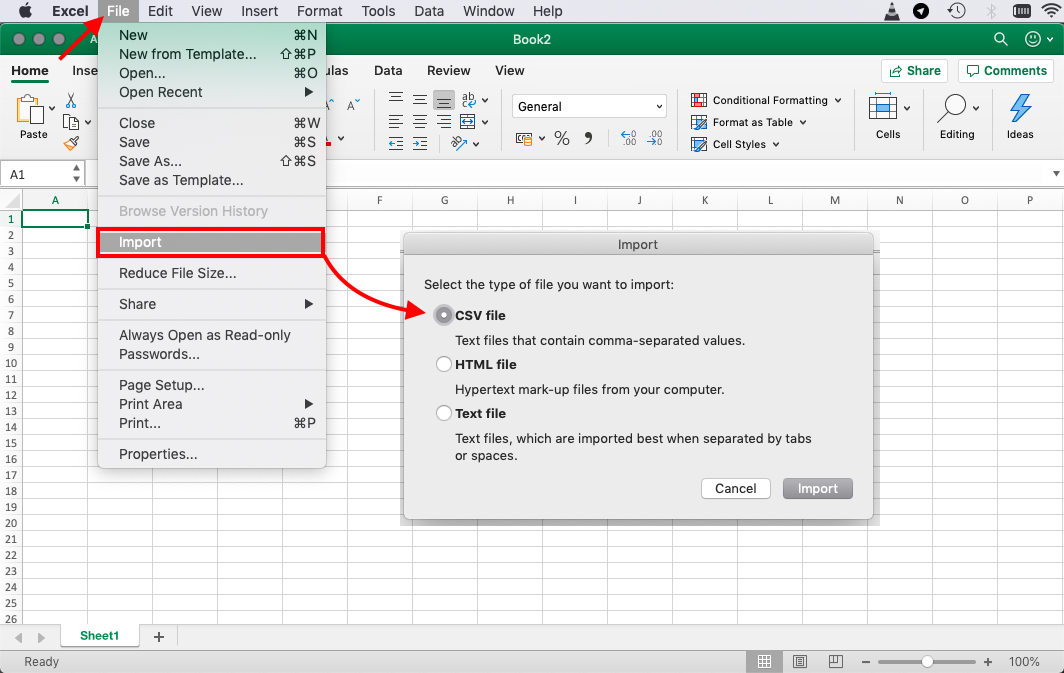This screenshot has height=673, width=1064.
Task: Select the CSV file radio option
Action: tap(444, 316)
